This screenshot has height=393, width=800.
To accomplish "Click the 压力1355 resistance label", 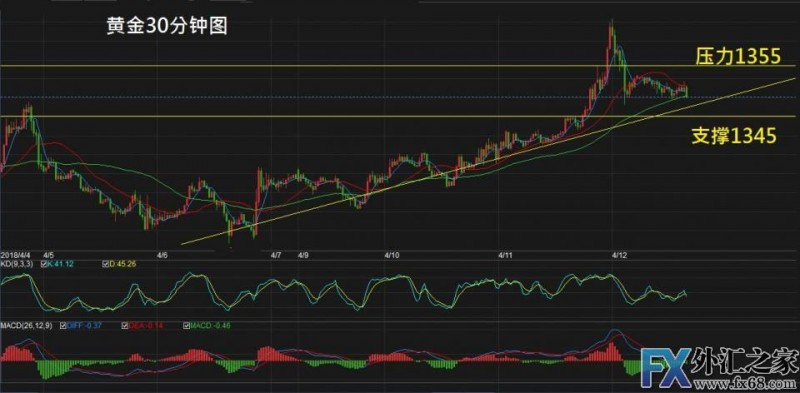I will click(738, 57).
